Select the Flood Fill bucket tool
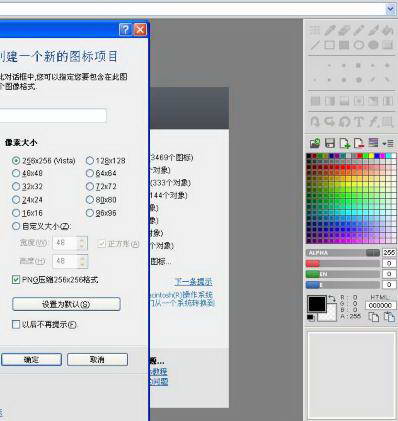The width and height of the screenshot is (398, 421). tap(388, 30)
